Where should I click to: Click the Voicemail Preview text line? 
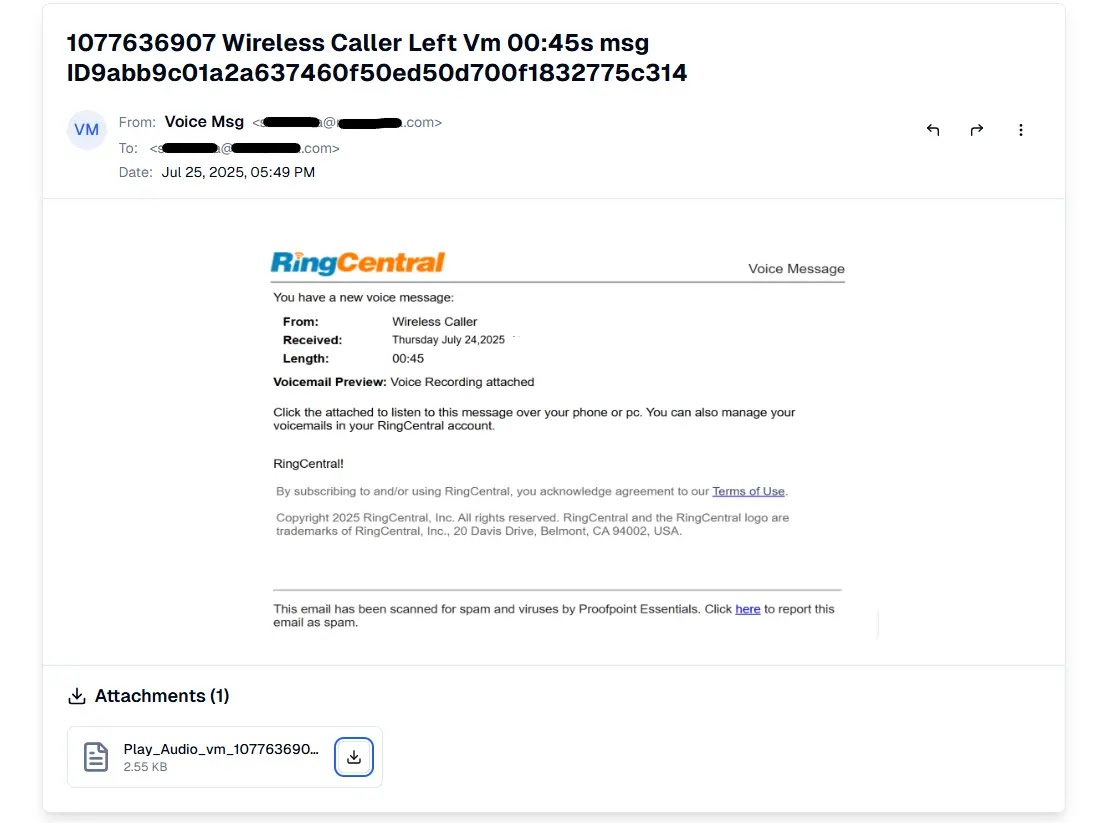404,382
